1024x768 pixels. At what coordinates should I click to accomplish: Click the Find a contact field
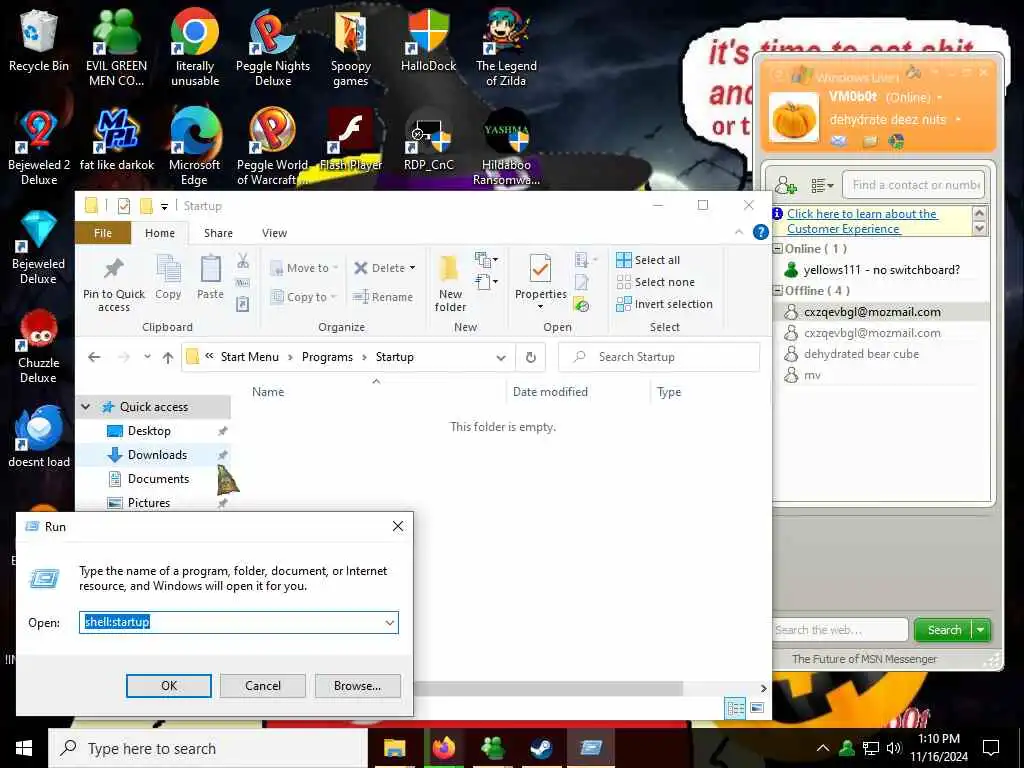[x=914, y=185]
